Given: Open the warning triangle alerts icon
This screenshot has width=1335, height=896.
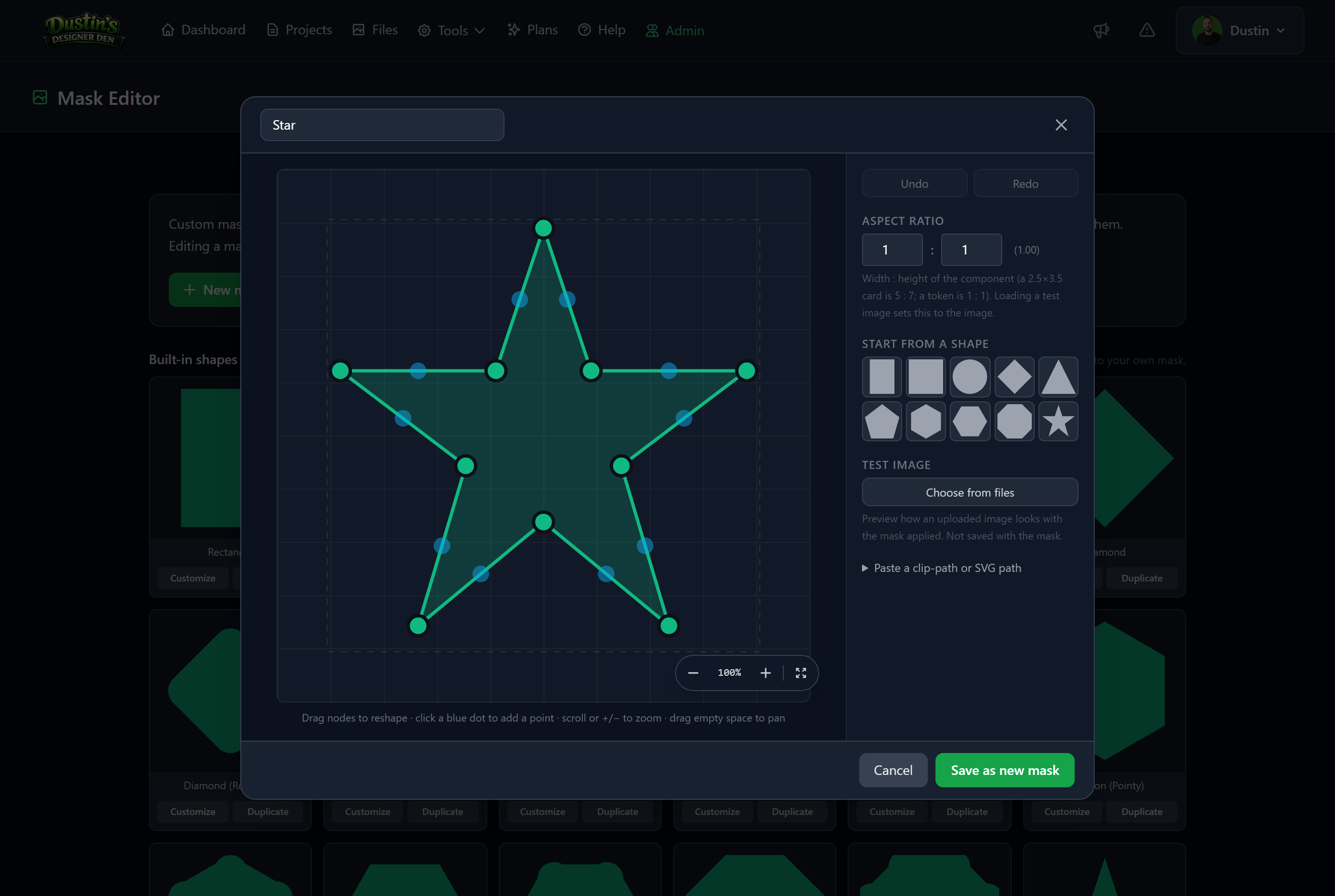Looking at the screenshot, I should point(1146,31).
